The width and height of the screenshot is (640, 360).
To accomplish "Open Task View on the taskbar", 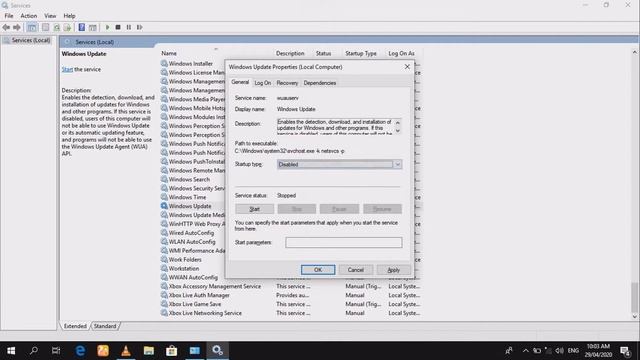I will click(56, 351).
